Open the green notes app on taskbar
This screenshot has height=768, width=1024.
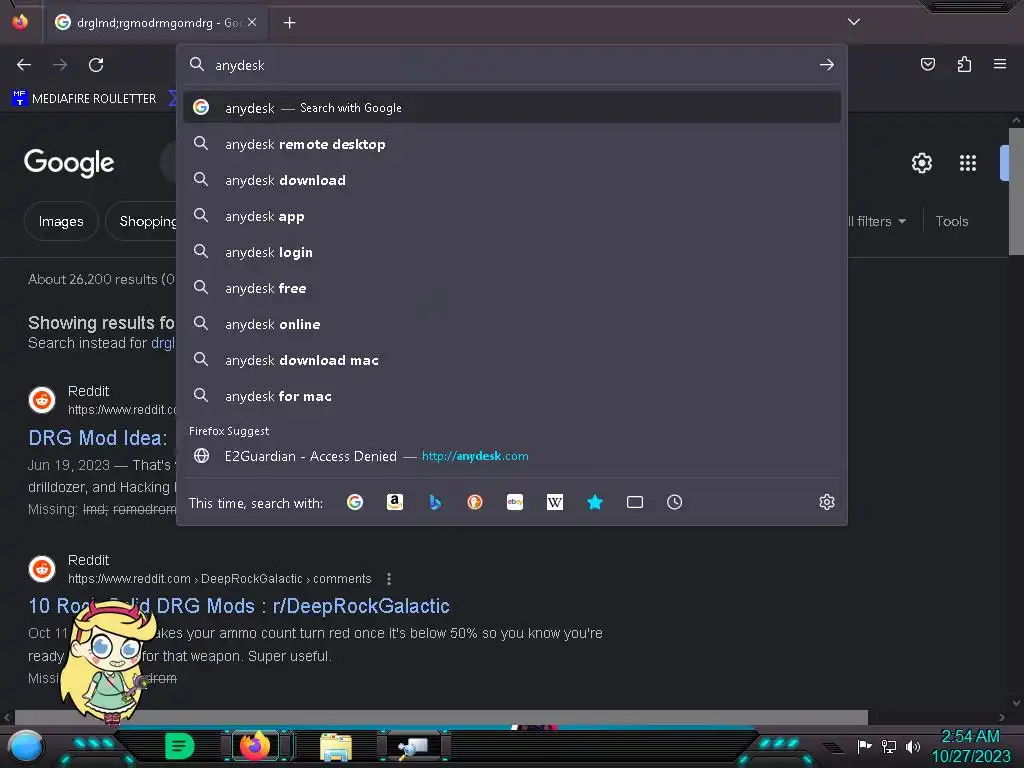pos(180,746)
